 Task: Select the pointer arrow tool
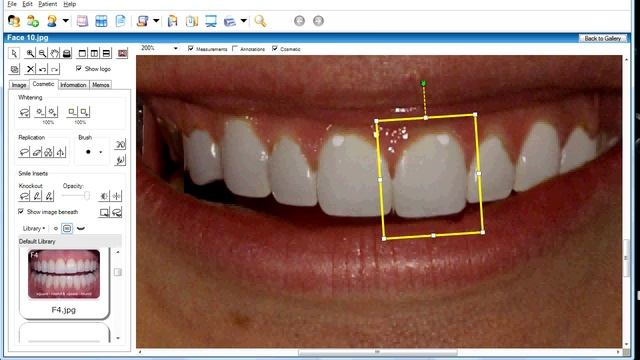[x=14, y=53]
